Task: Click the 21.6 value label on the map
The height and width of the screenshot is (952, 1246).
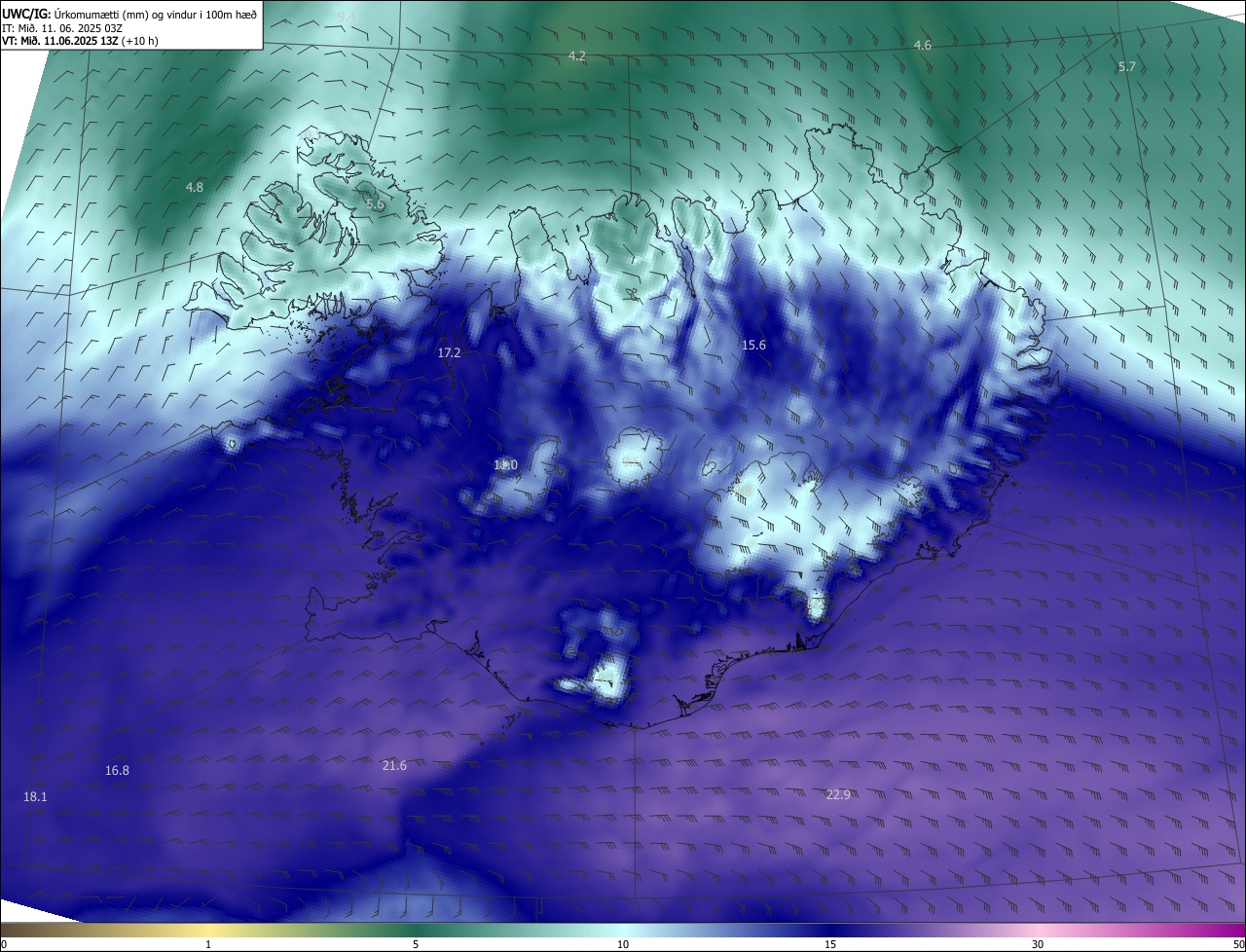Action: pos(394,765)
